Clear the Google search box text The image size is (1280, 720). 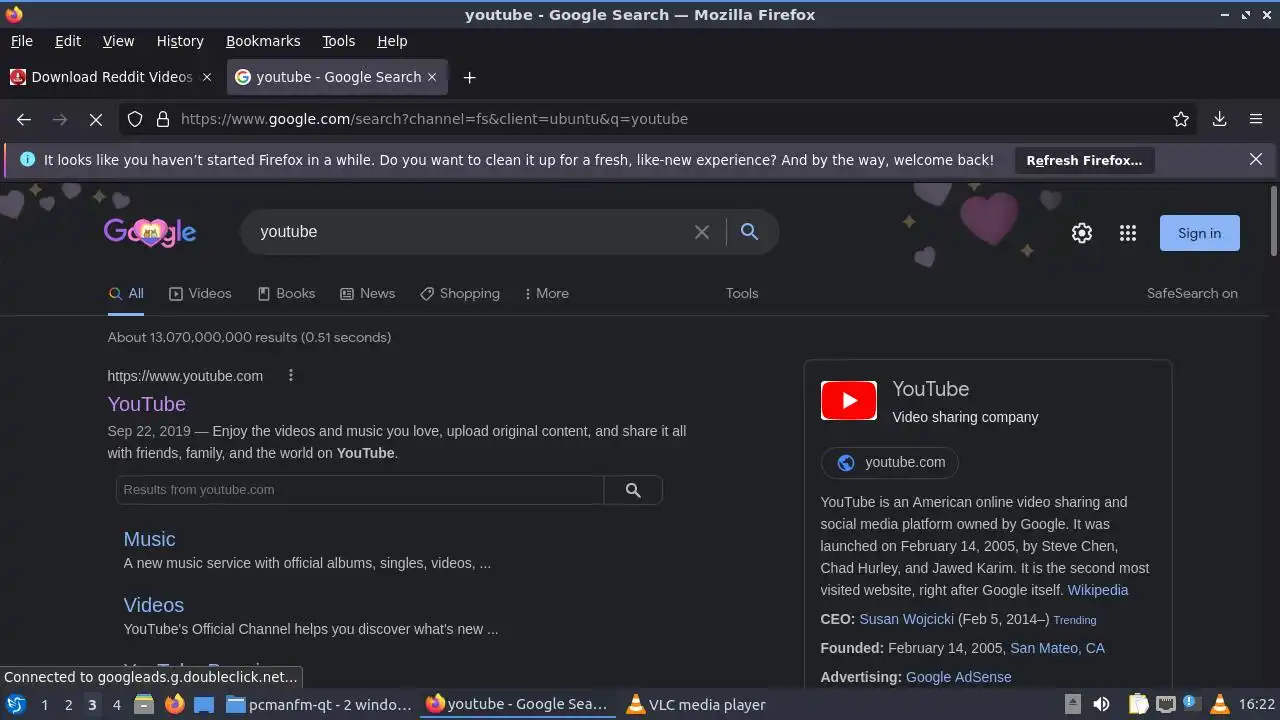click(702, 232)
